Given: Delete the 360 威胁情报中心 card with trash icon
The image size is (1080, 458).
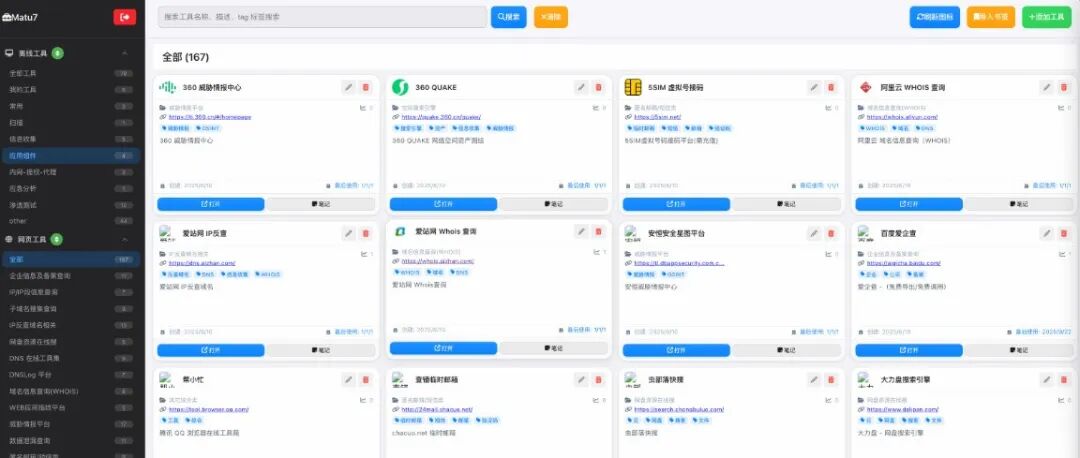Looking at the screenshot, I should point(366,87).
